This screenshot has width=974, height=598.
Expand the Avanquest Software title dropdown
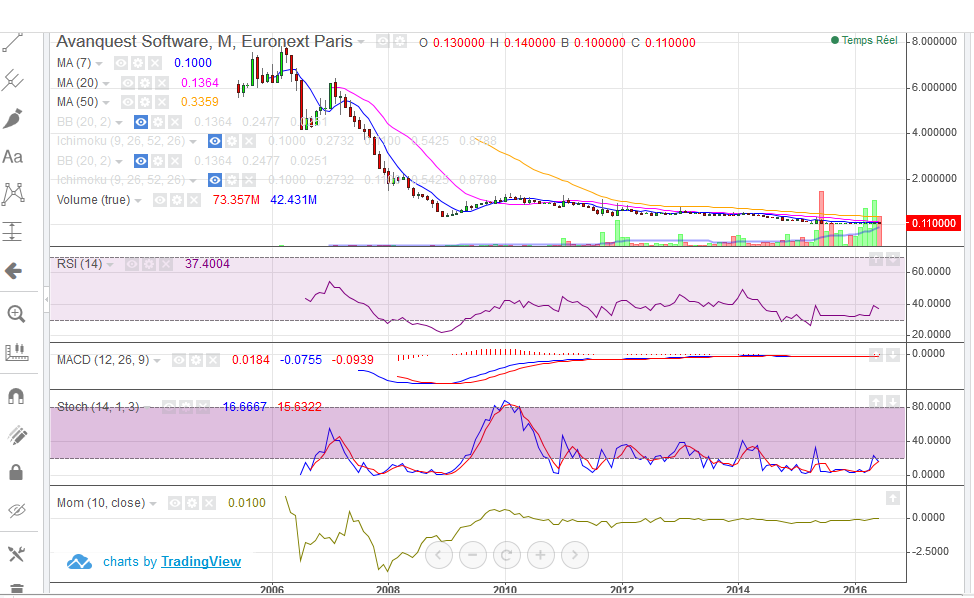[363, 42]
